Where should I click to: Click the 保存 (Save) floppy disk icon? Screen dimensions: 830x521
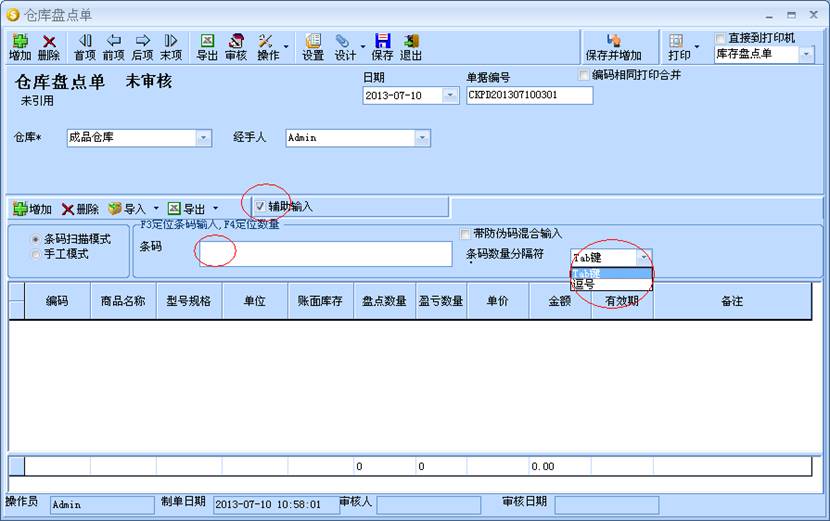tap(382, 46)
